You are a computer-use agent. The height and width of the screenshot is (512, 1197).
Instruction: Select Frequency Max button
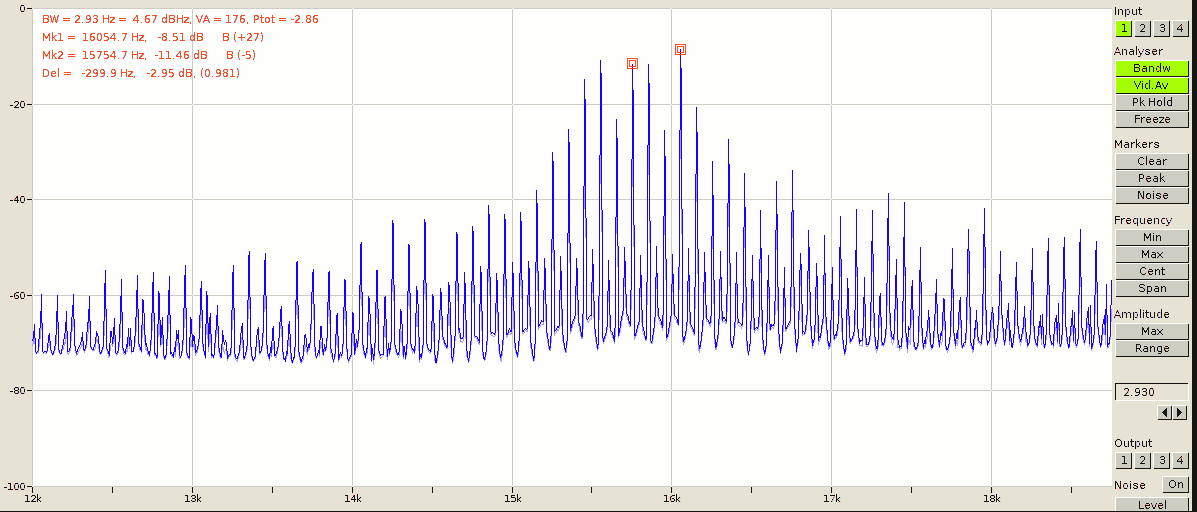[x=1151, y=254]
